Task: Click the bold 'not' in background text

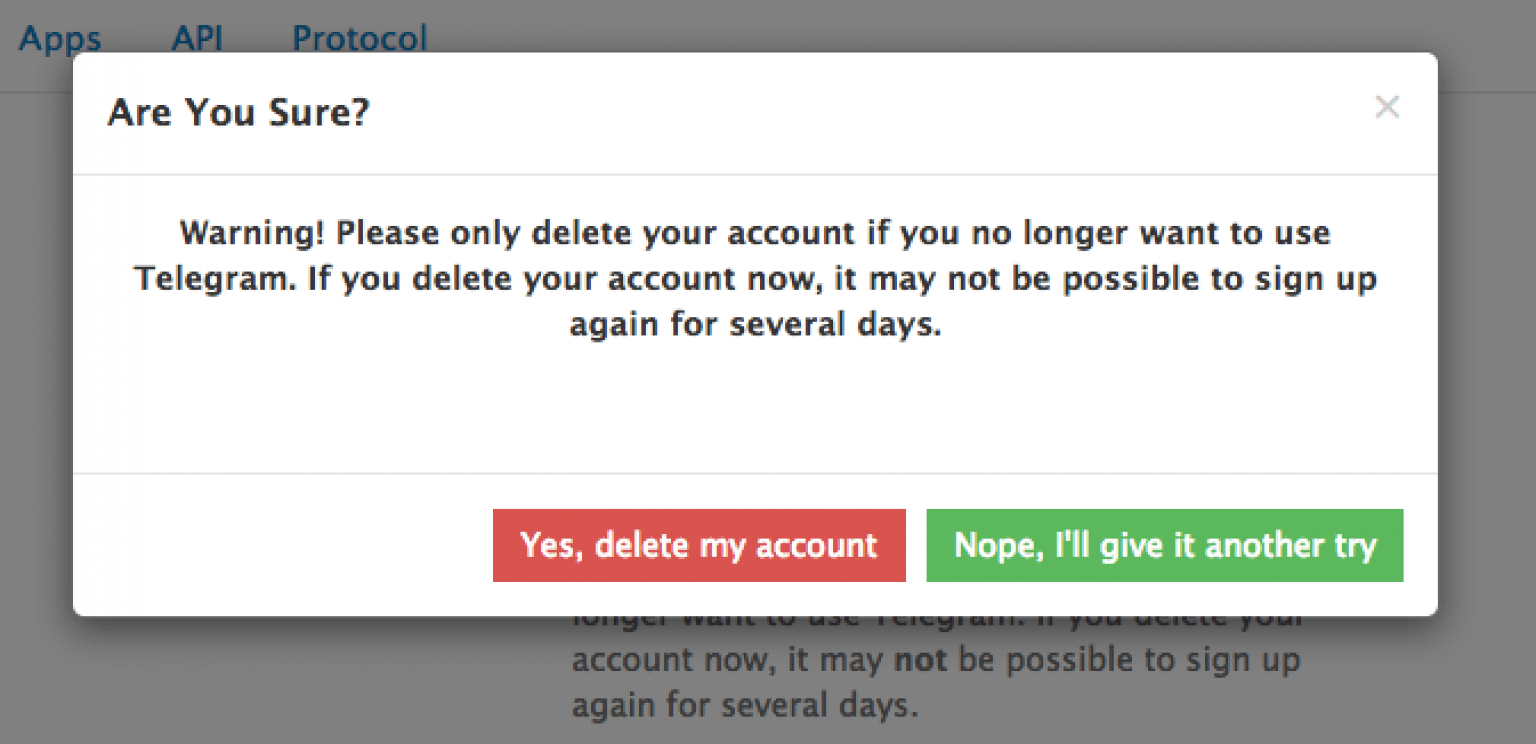Action: [x=911, y=661]
